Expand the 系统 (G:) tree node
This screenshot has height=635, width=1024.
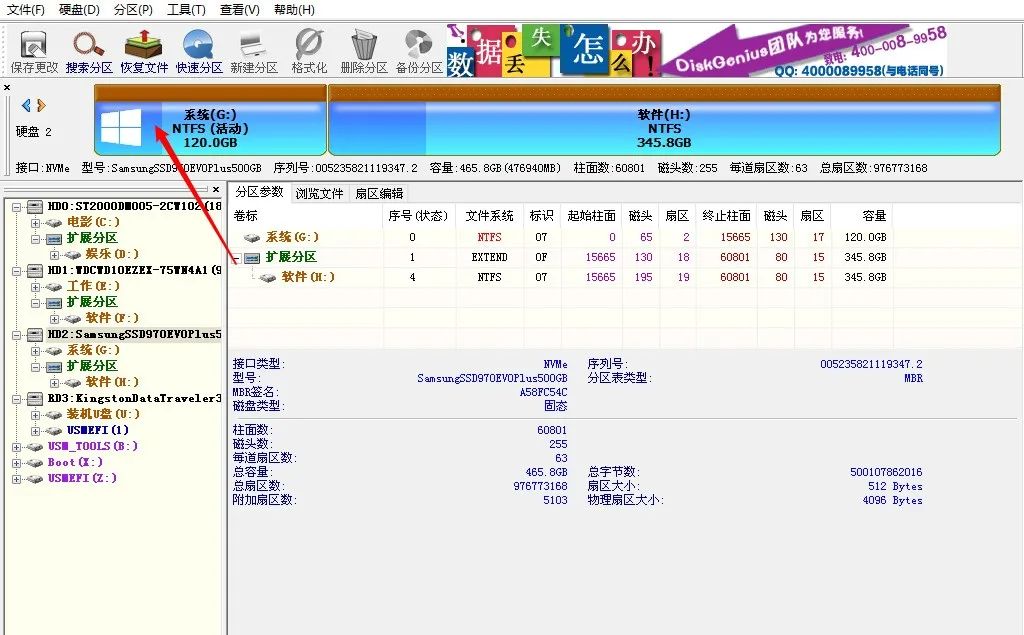(x=35, y=351)
